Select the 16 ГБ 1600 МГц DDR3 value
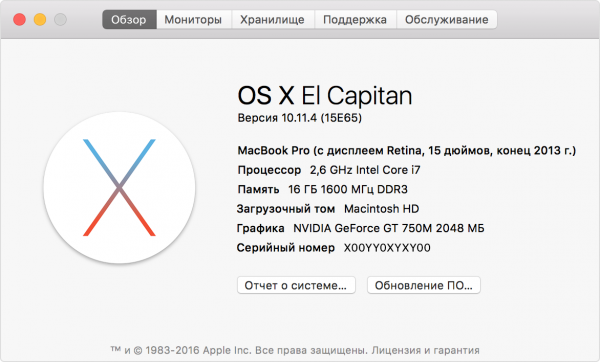This screenshot has height=362, width=600. click(x=348, y=189)
